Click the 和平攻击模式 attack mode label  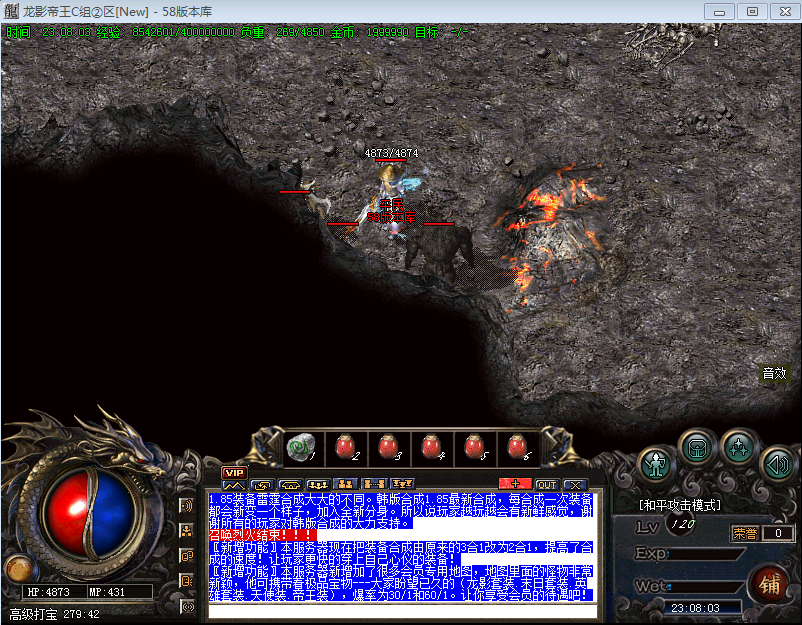coord(680,505)
